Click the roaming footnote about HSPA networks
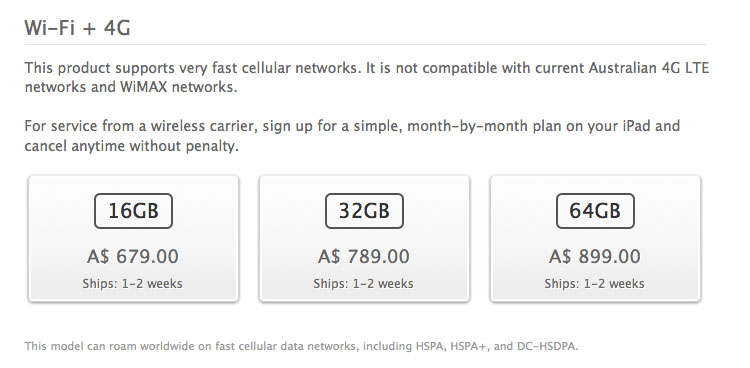750x368 pixels. [x=301, y=346]
